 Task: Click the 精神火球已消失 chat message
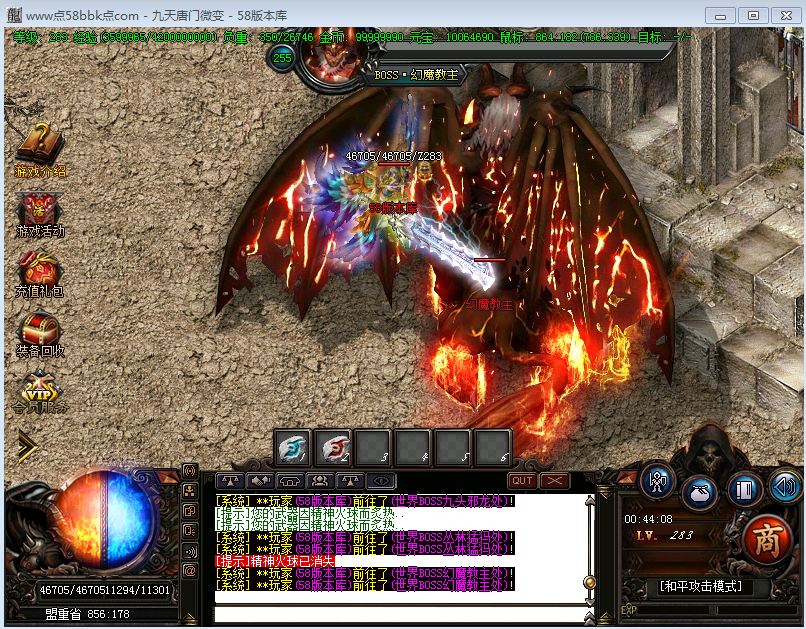pyautogui.click(x=274, y=561)
